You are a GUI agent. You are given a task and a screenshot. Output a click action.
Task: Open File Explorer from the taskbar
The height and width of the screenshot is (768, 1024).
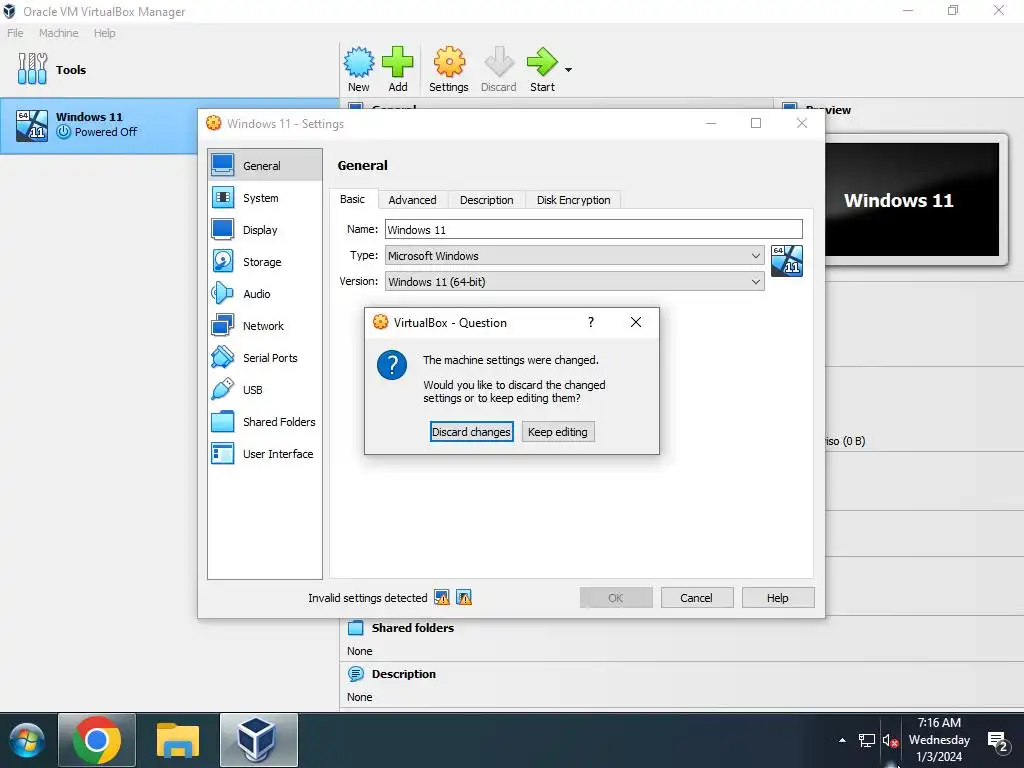click(178, 740)
